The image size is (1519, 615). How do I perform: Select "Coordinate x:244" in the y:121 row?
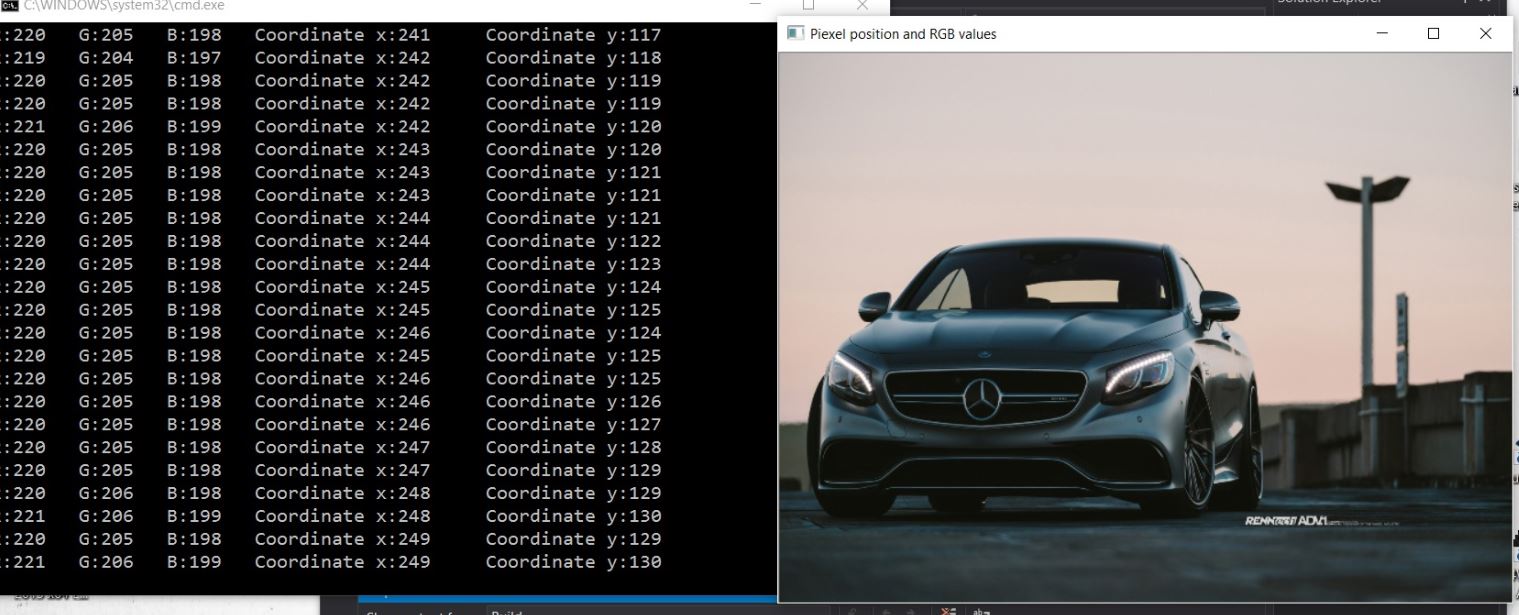(x=343, y=218)
